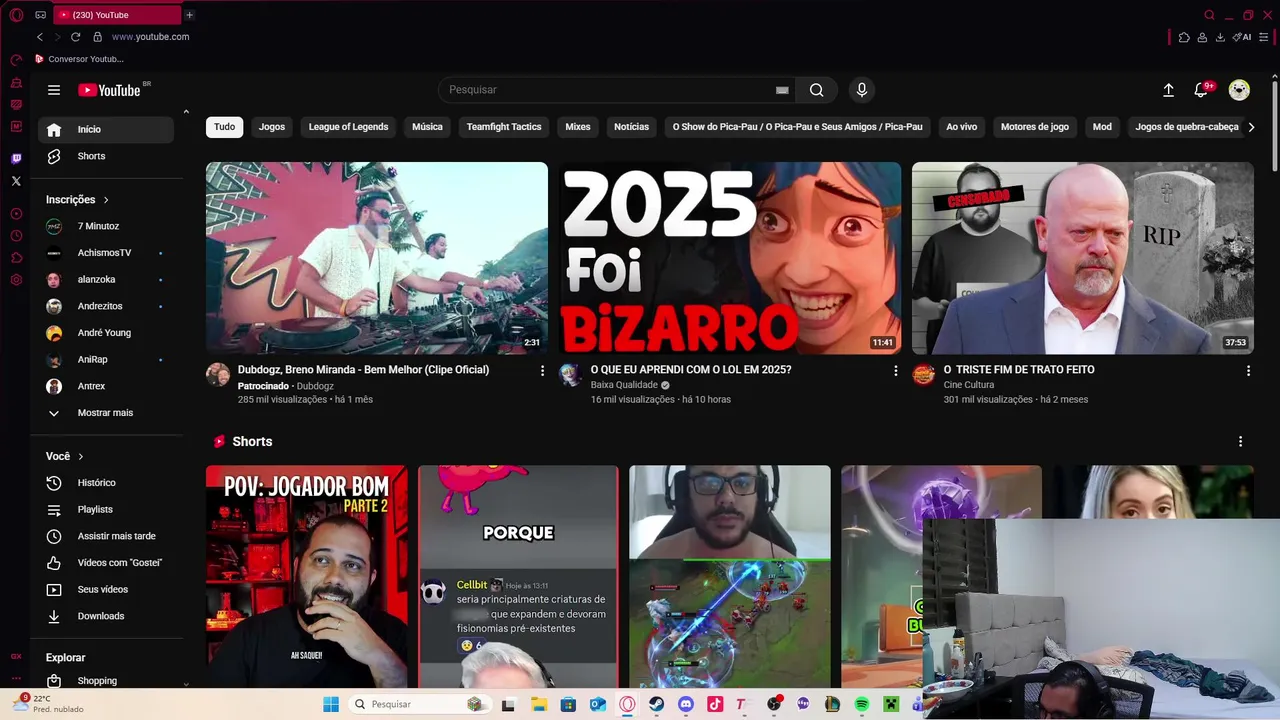Open a new browser tab
This screenshot has width=1280, height=720.
pos(189,15)
